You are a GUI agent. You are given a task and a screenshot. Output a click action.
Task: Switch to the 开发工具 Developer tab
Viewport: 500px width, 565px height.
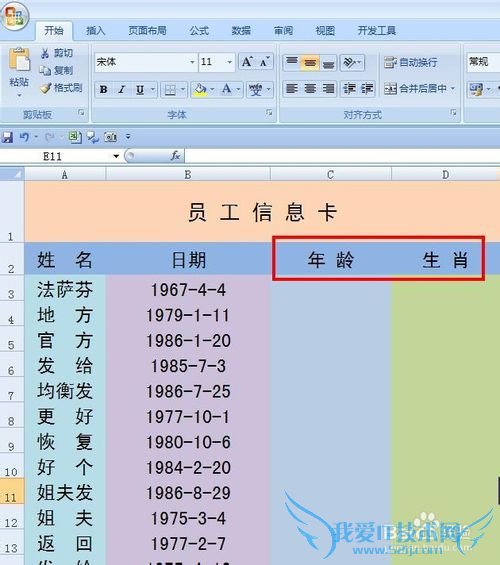tap(376, 31)
